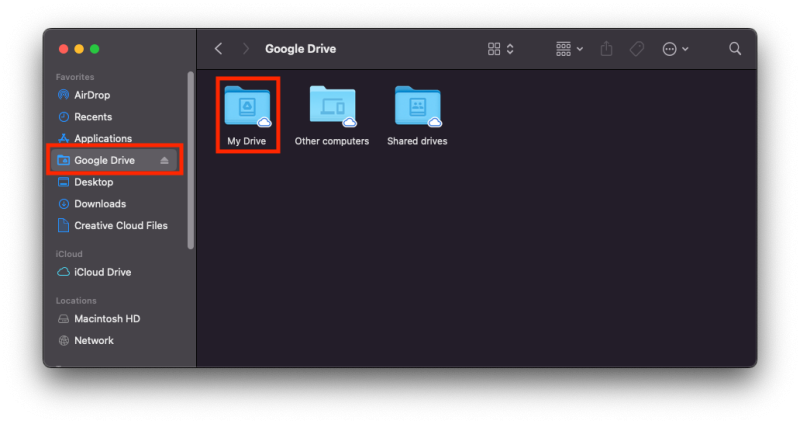The image size is (800, 424).
Task: Click the "My Drive" folder label
Action: [247, 141]
